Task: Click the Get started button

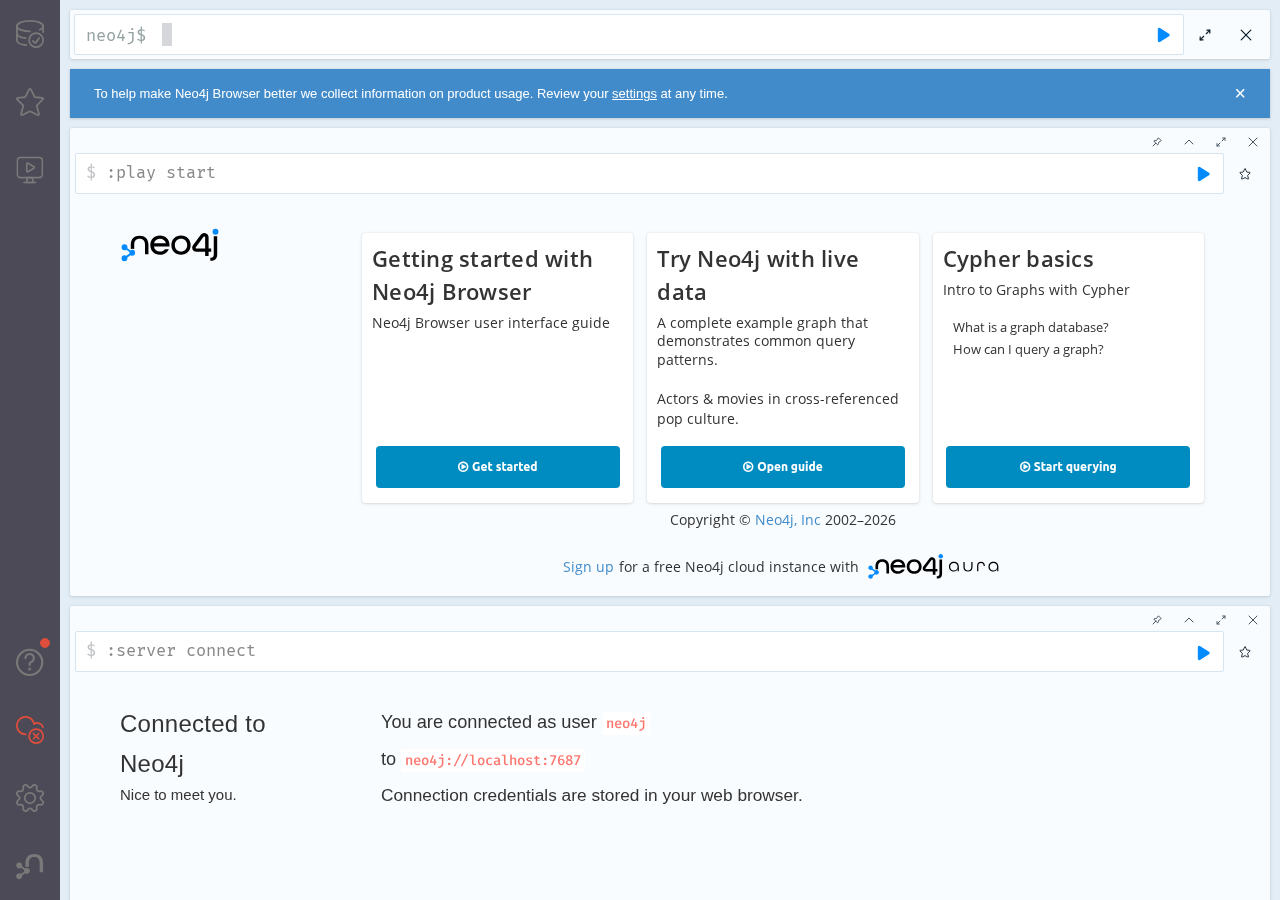Action: tap(498, 467)
